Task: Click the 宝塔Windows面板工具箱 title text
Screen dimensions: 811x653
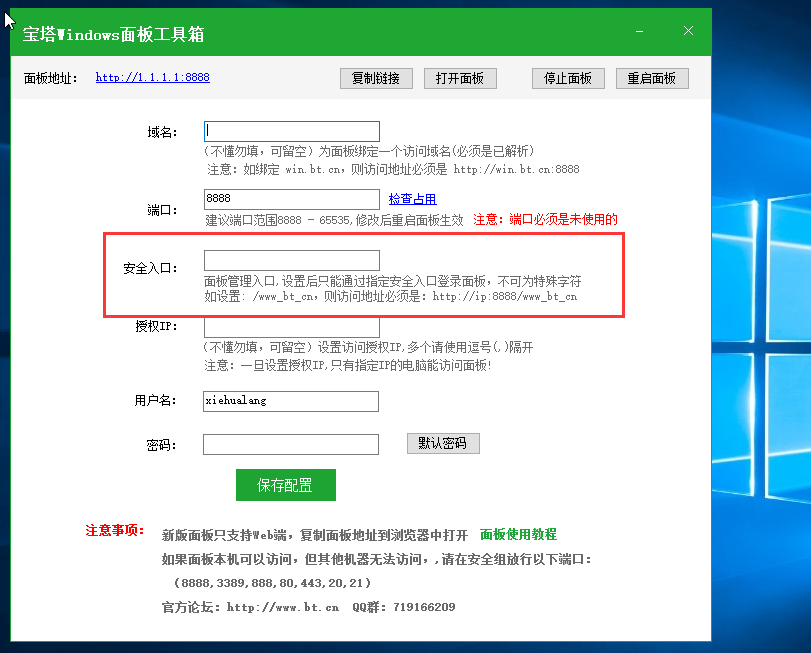Action: click(x=113, y=35)
